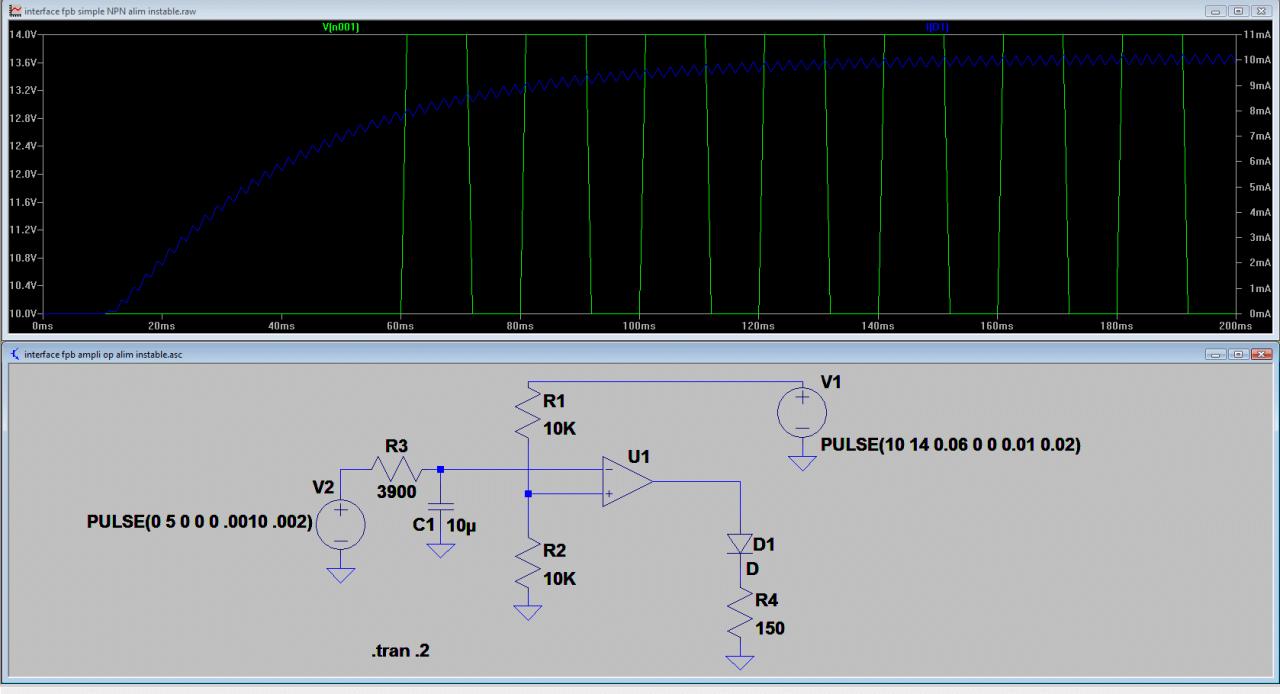1280x694 pixels.
Task: Click the D1 reference label
Action: click(764, 545)
